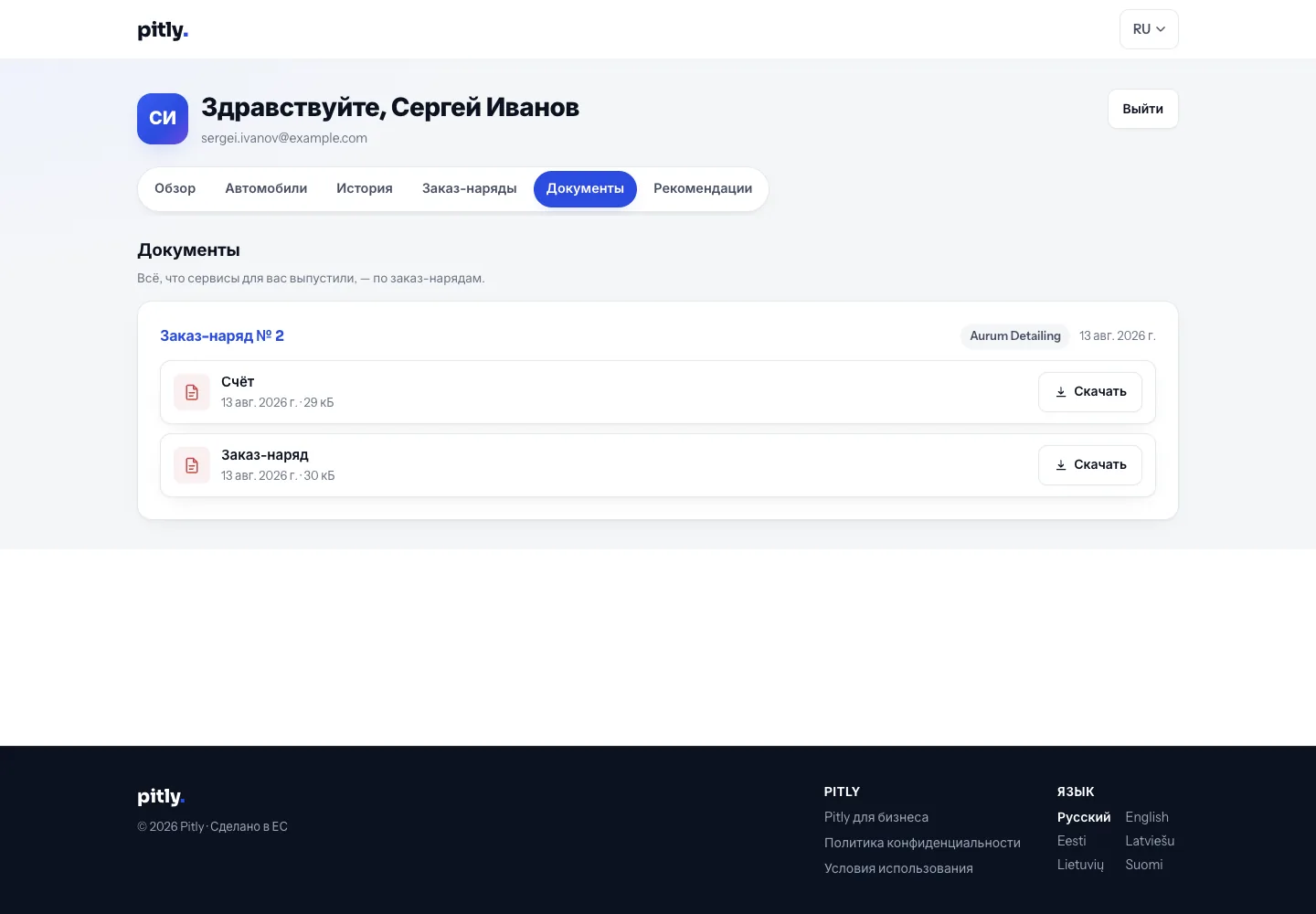Click the Счёт file details 13 авг. 2026 г. · 29 КБ
1316x914 pixels.
(x=278, y=402)
